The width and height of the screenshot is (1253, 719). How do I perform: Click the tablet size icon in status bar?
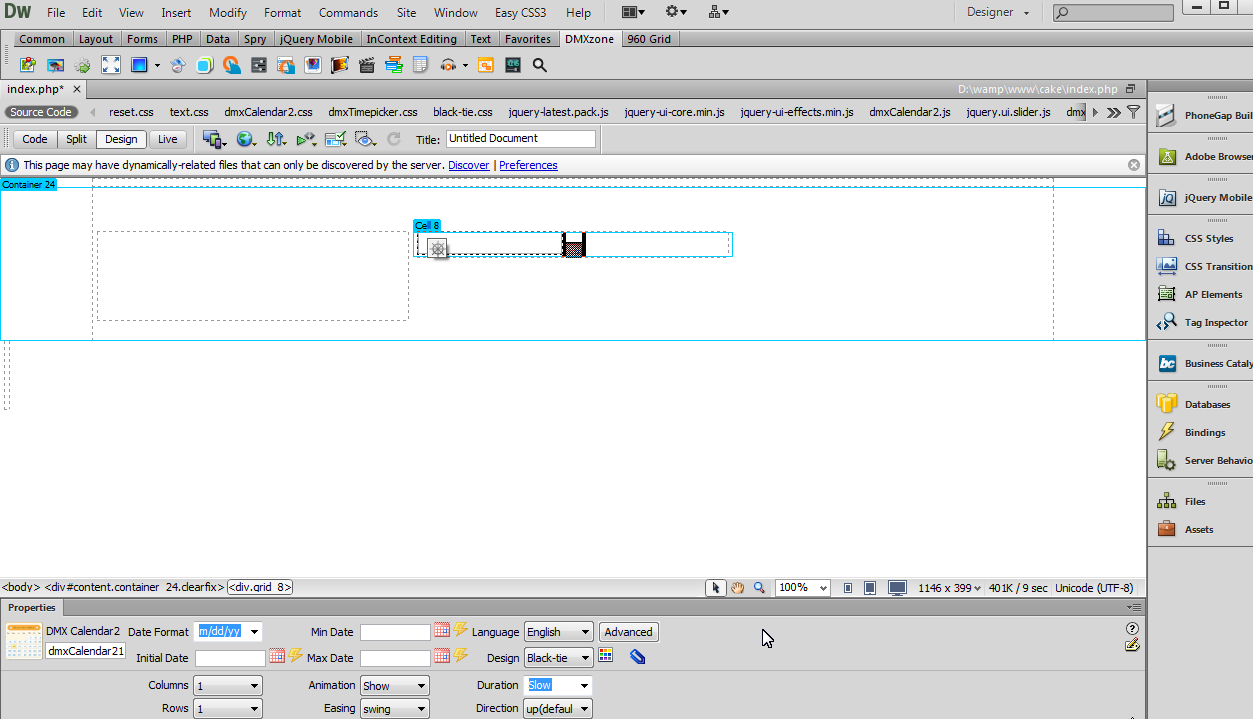coord(870,588)
